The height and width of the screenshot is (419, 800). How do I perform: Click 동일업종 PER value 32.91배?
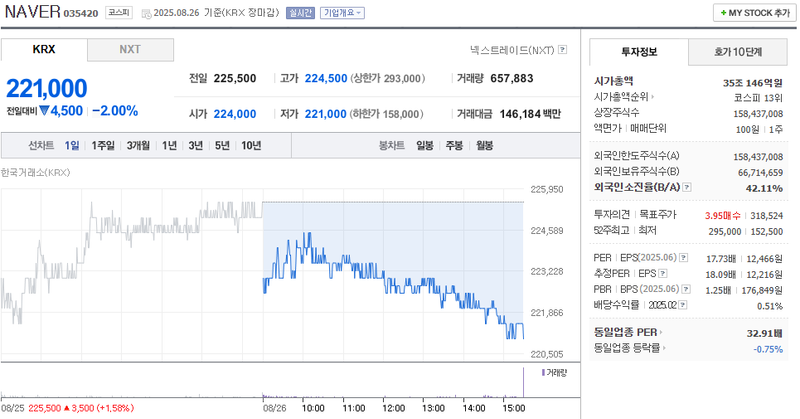764,333
